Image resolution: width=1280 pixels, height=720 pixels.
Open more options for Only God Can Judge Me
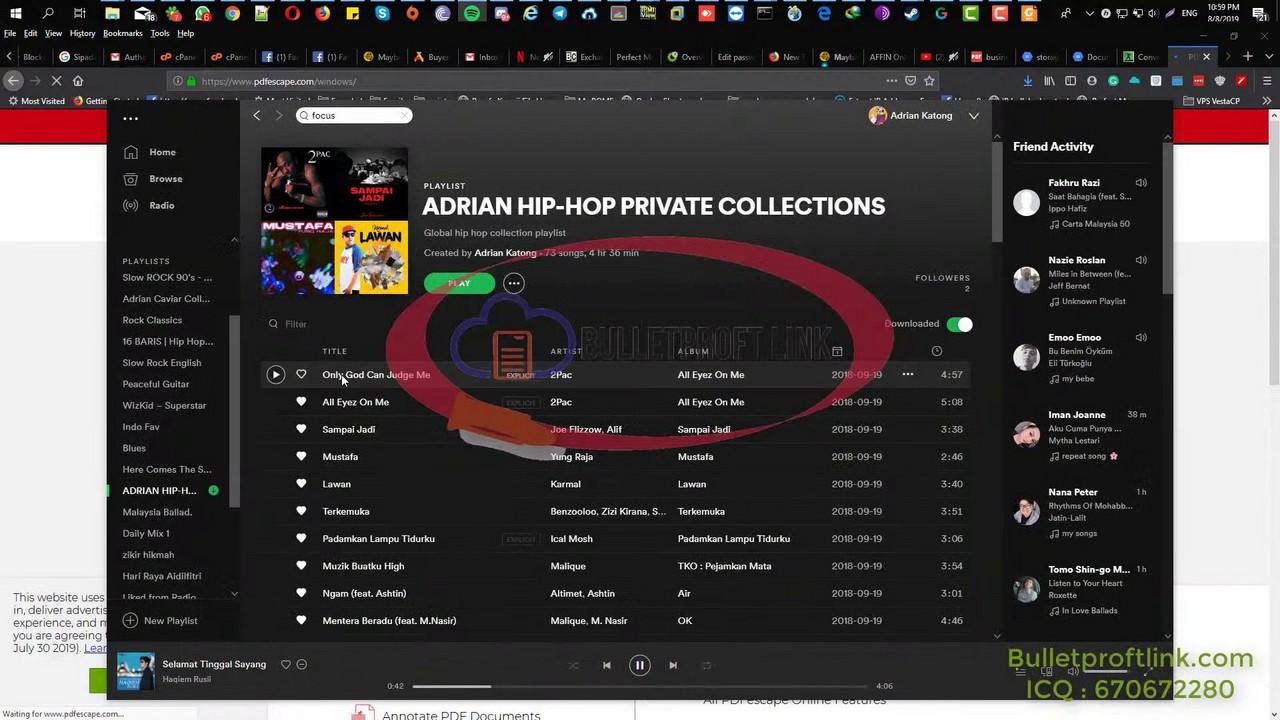pyautogui.click(x=908, y=375)
